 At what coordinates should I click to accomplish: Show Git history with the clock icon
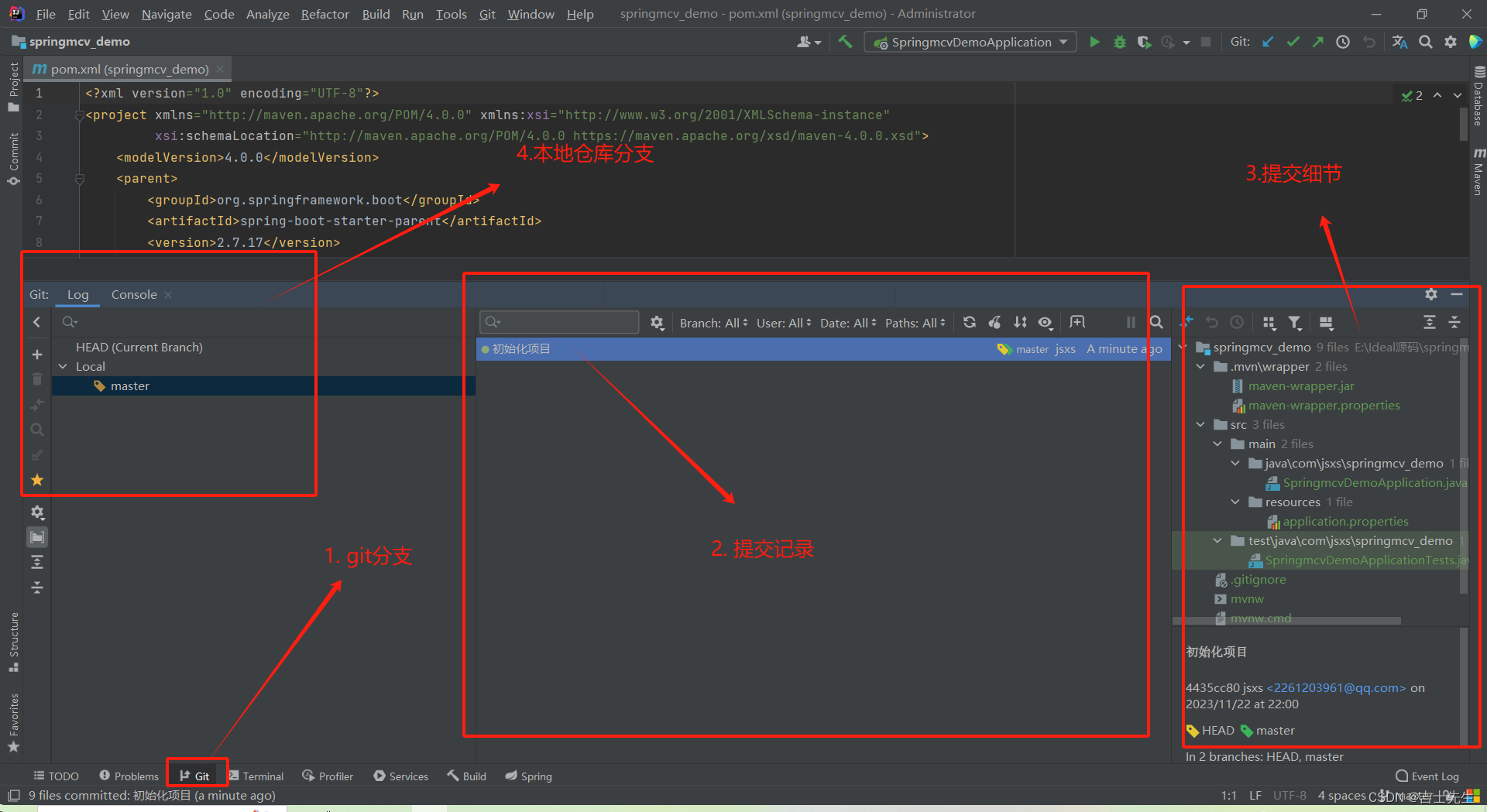click(1343, 42)
